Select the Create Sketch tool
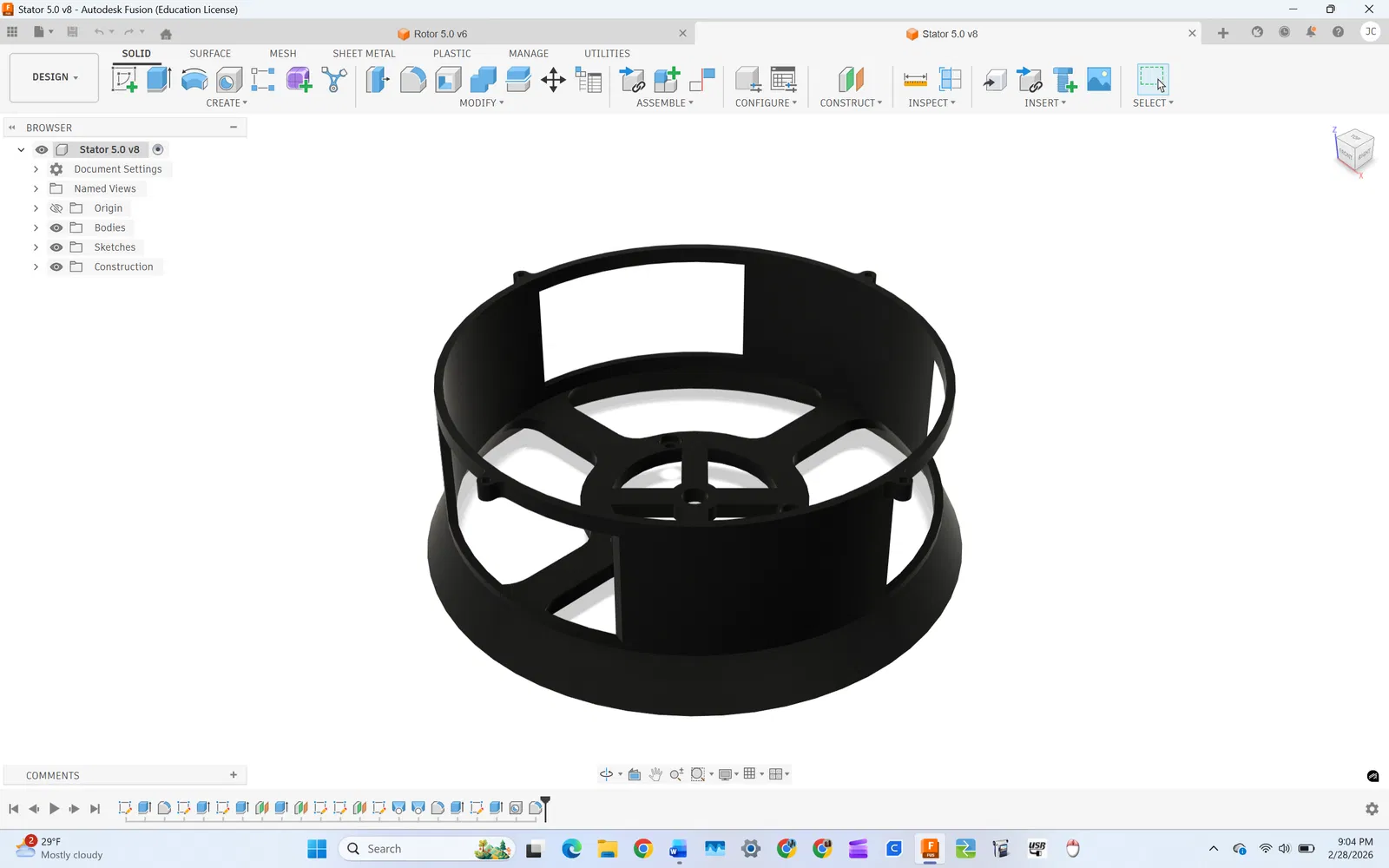The width and height of the screenshot is (1389, 868). (x=124, y=80)
